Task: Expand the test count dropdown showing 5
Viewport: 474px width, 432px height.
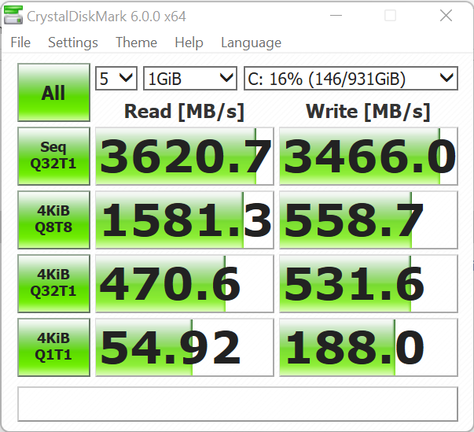Action: point(116,78)
